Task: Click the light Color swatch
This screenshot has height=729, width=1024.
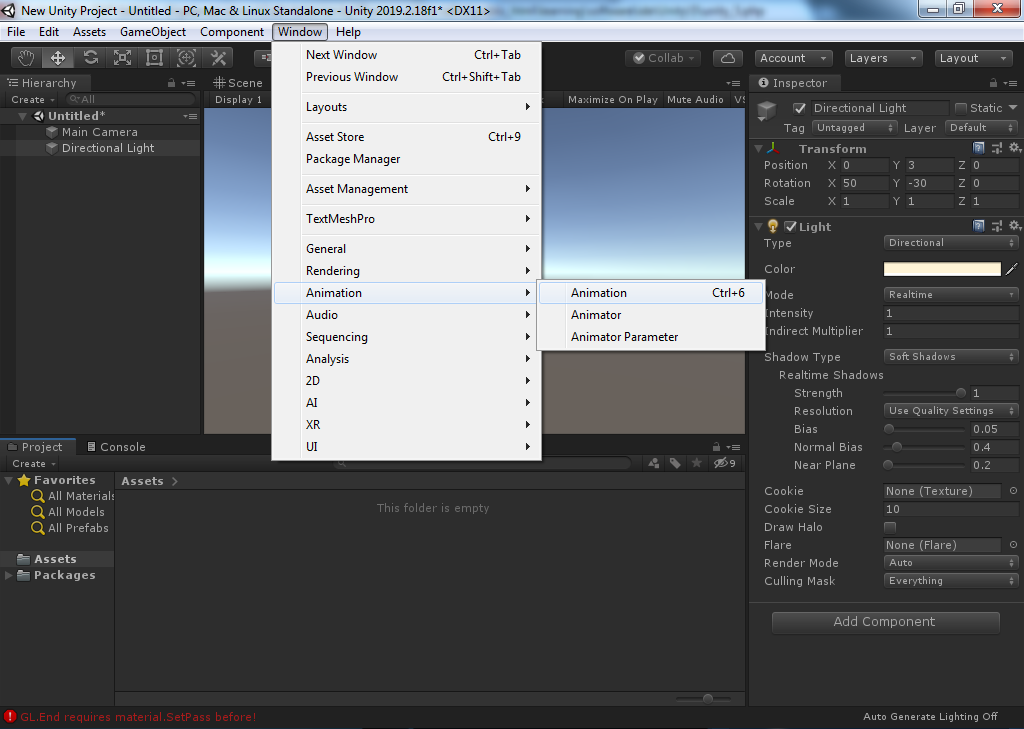Action: [x=941, y=269]
